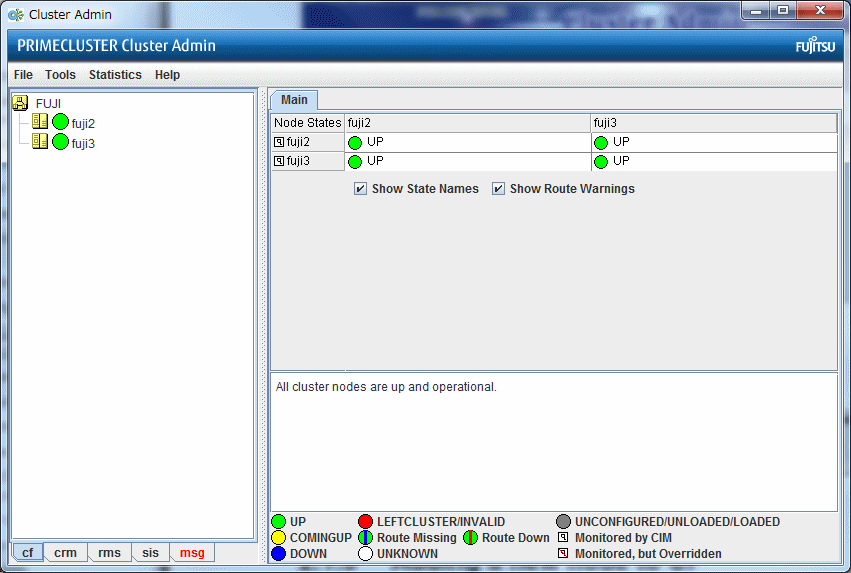Click Monitored by CIM legend icon
The height and width of the screenshot is (573, 851).
click(x=563, y=537)
